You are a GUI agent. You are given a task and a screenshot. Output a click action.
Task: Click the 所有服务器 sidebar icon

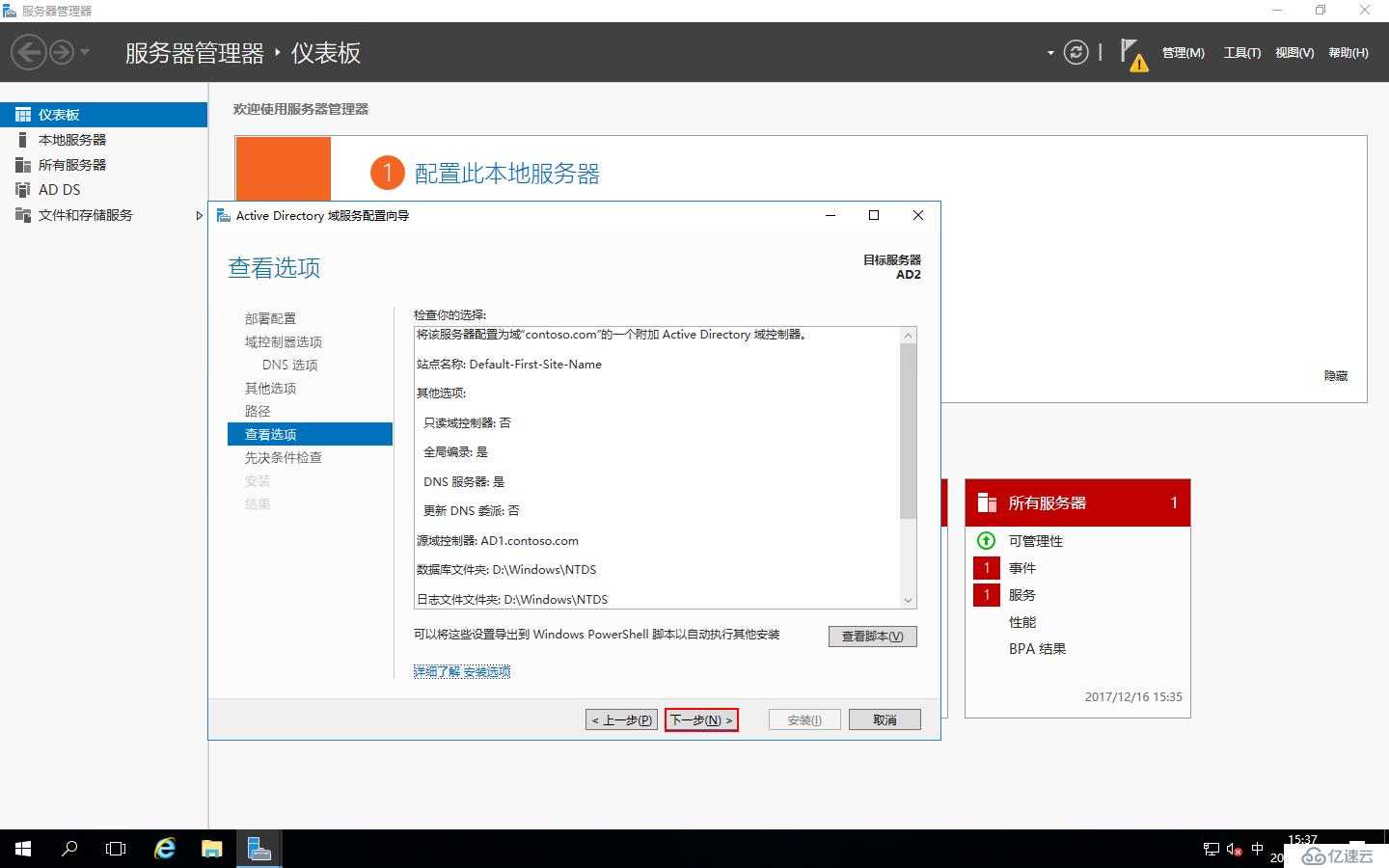coord(23,165)
